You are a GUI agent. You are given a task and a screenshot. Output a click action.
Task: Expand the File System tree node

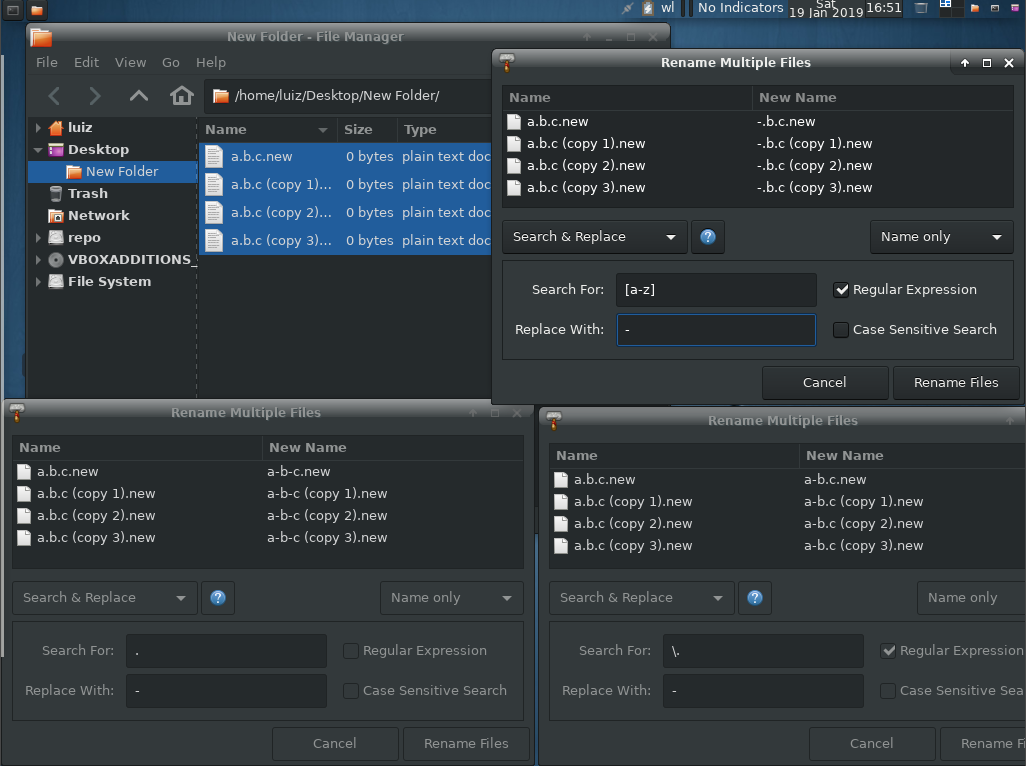point(39,282)
